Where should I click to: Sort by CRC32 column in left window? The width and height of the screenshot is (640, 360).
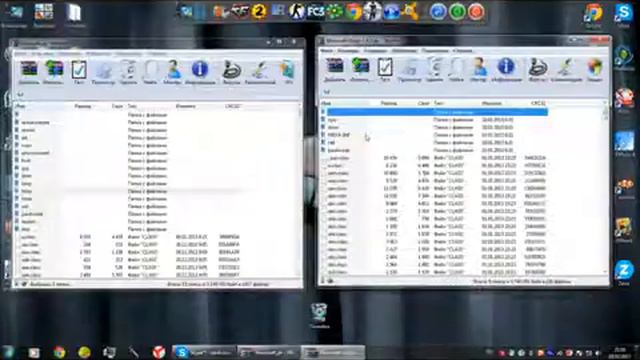[x=233, y=106]
